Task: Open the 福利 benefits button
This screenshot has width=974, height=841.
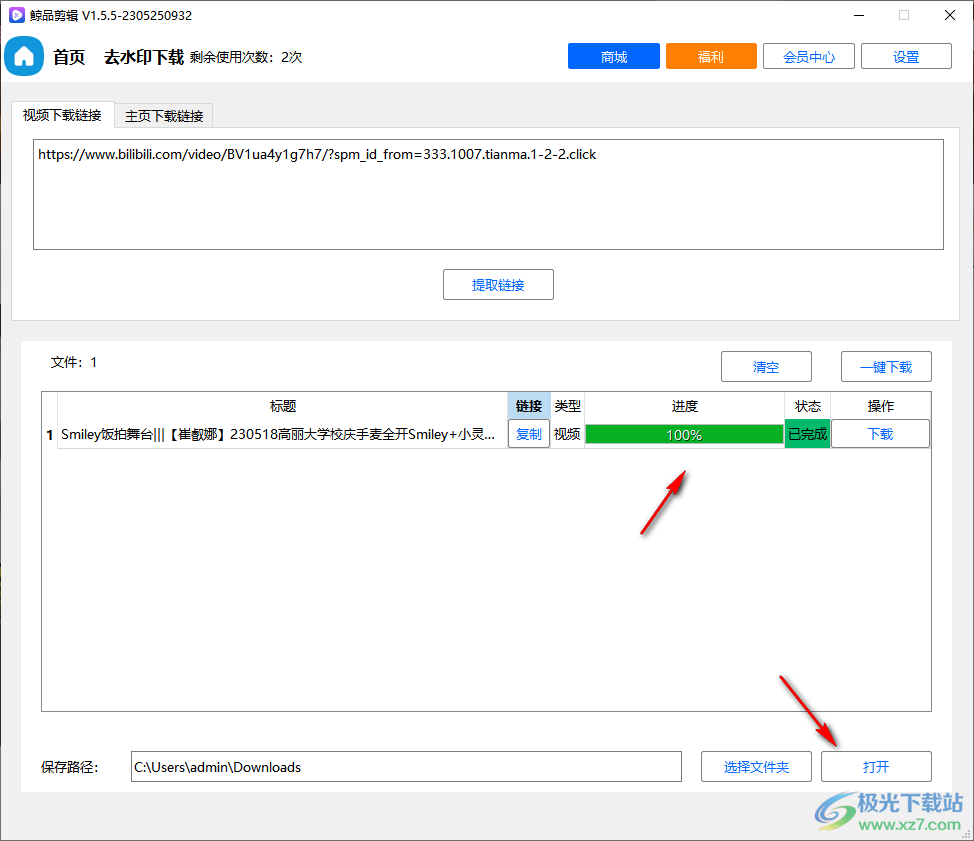Action: click(711, 57)
